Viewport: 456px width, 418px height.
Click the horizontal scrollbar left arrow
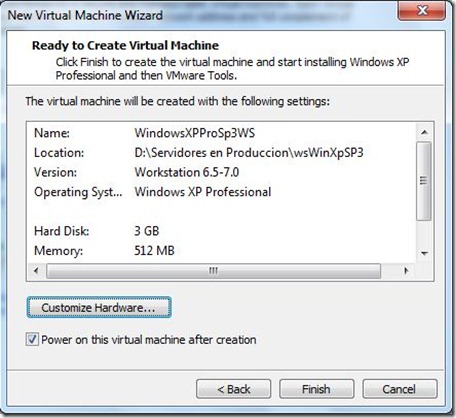point(36,271)
